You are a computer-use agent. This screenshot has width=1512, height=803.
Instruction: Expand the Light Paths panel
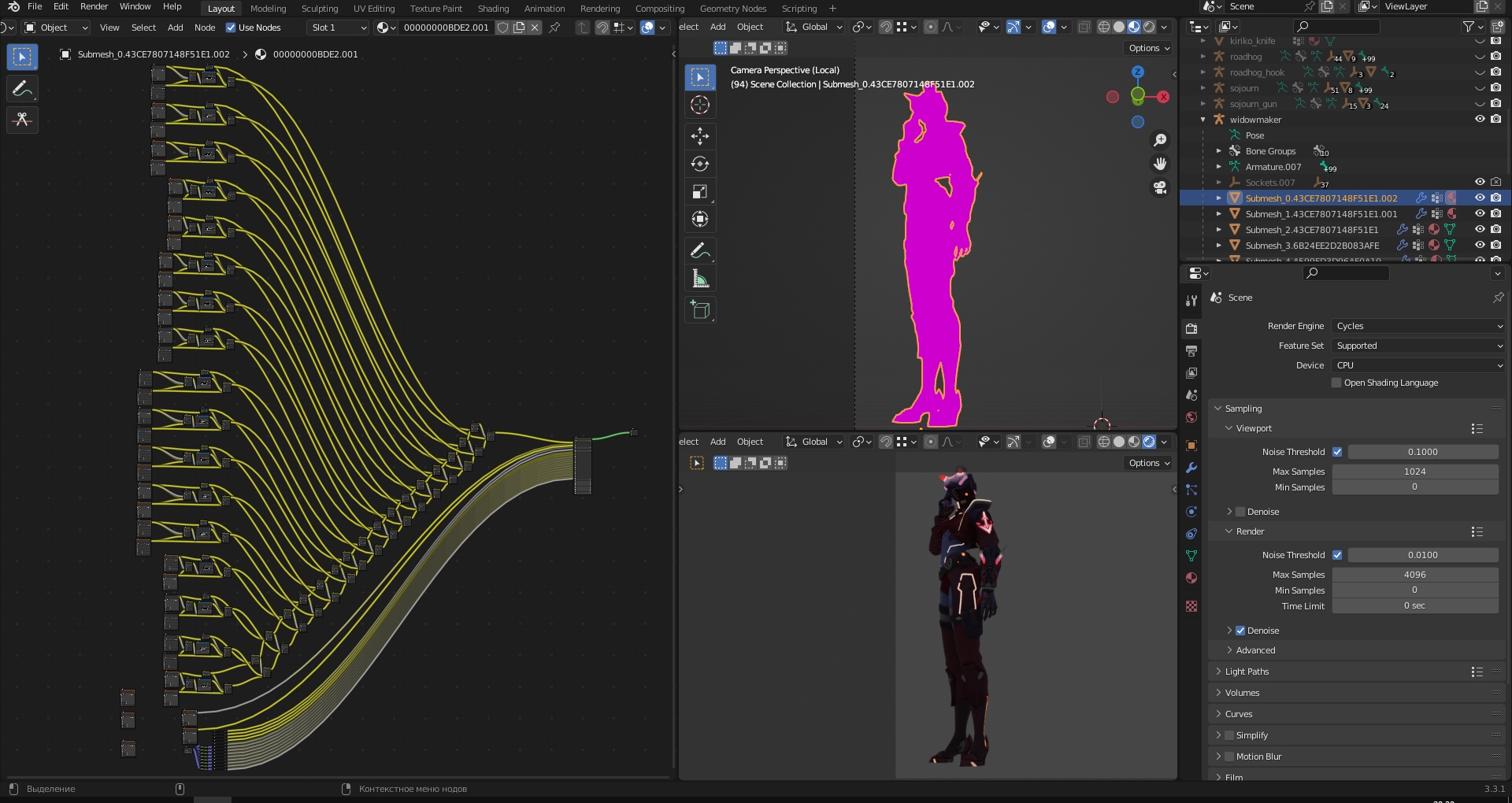[x=1247, y=672]
